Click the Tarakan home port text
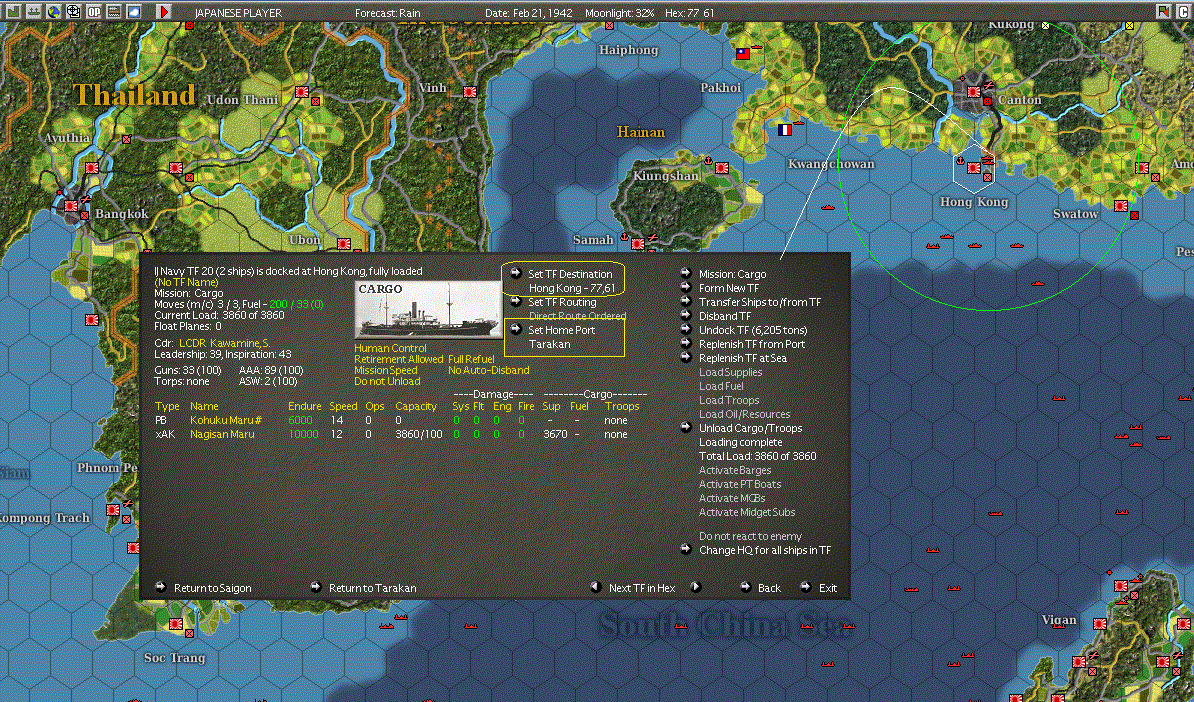Screen dimensions: 1194x702 [550, 344]
